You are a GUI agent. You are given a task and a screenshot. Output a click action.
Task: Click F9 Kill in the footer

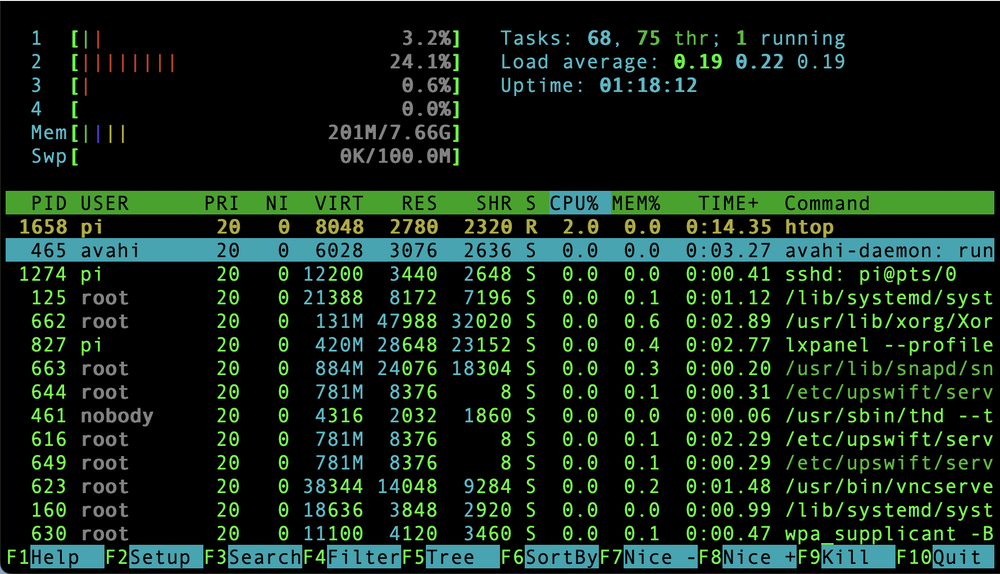(x=846, y=557)
